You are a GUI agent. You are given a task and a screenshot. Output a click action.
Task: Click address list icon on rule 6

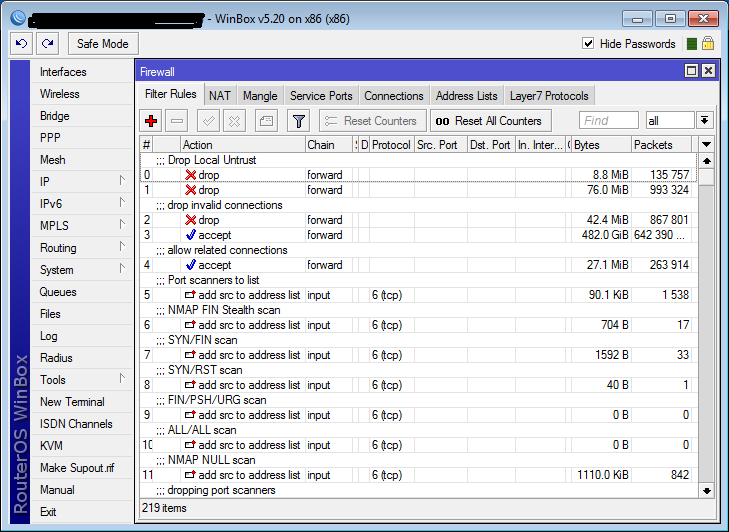[x=191, y=325]
